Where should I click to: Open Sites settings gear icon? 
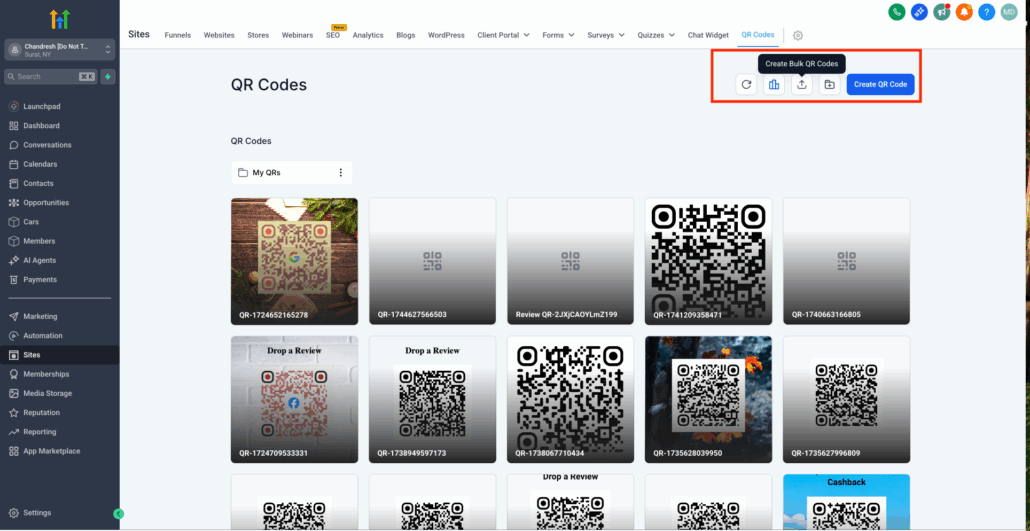pyautogui.click(x=798, y=35)
